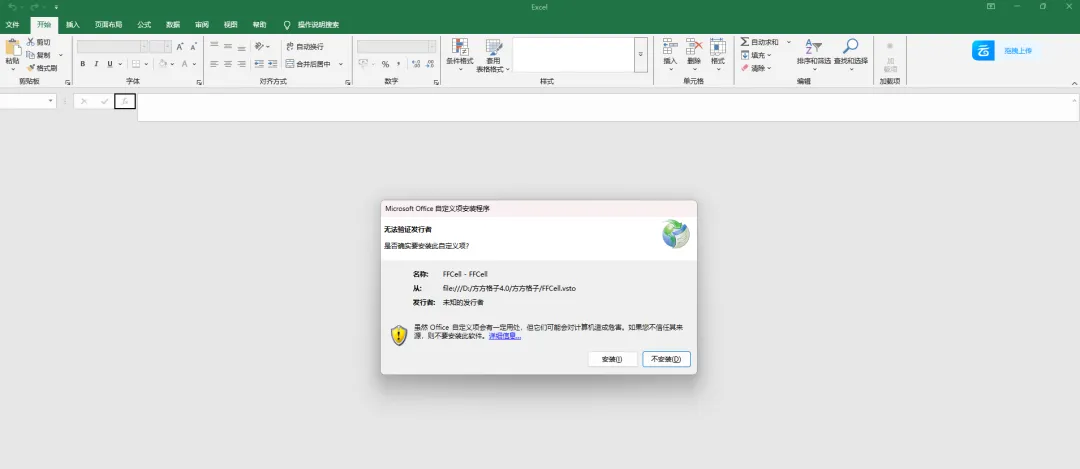The image size is (1080, 469).
Task: Align text to middle of cell
Action: pyautogui.click(x=228, y=46)
